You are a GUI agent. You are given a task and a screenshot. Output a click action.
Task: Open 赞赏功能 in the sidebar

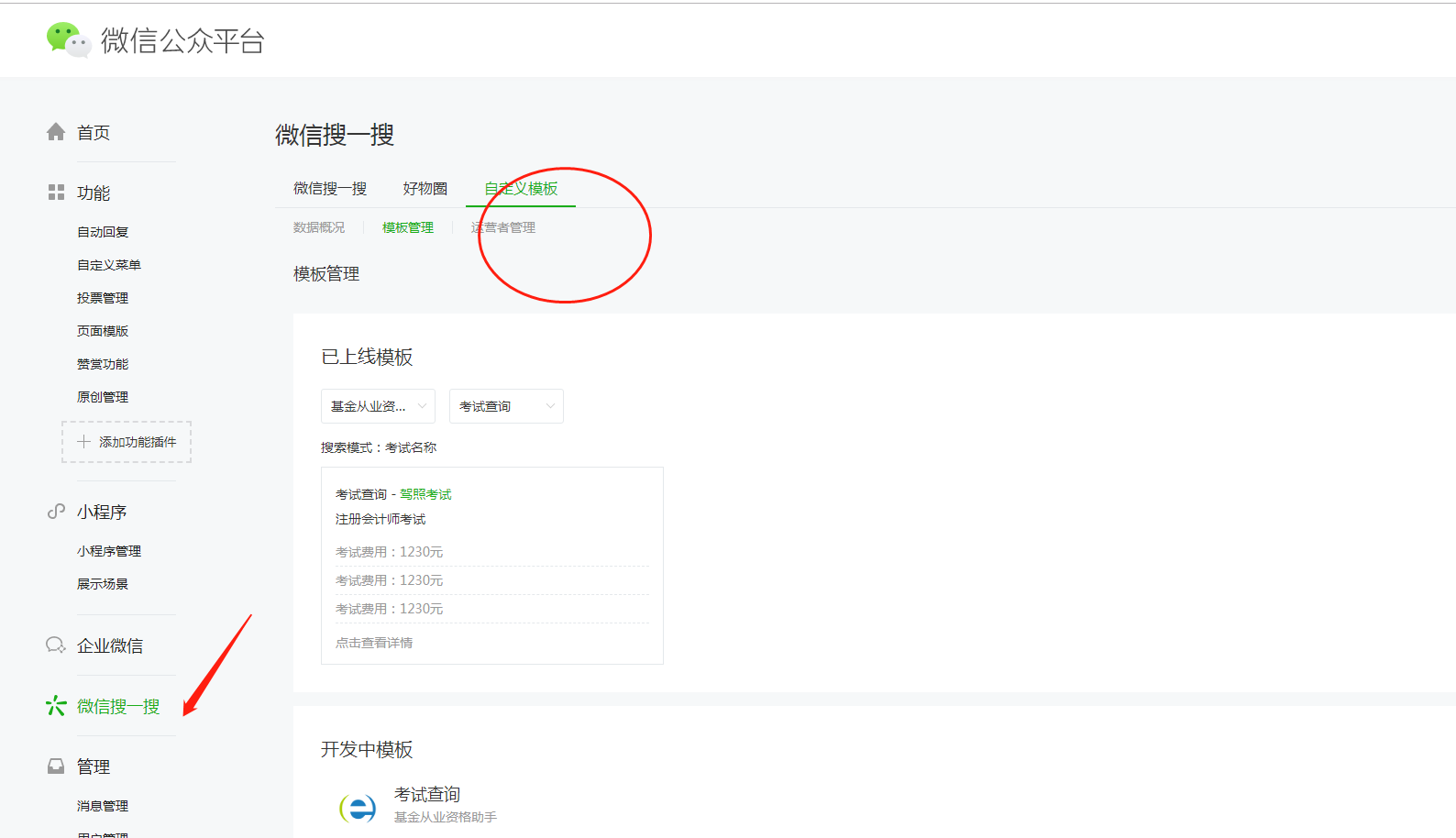103,364
